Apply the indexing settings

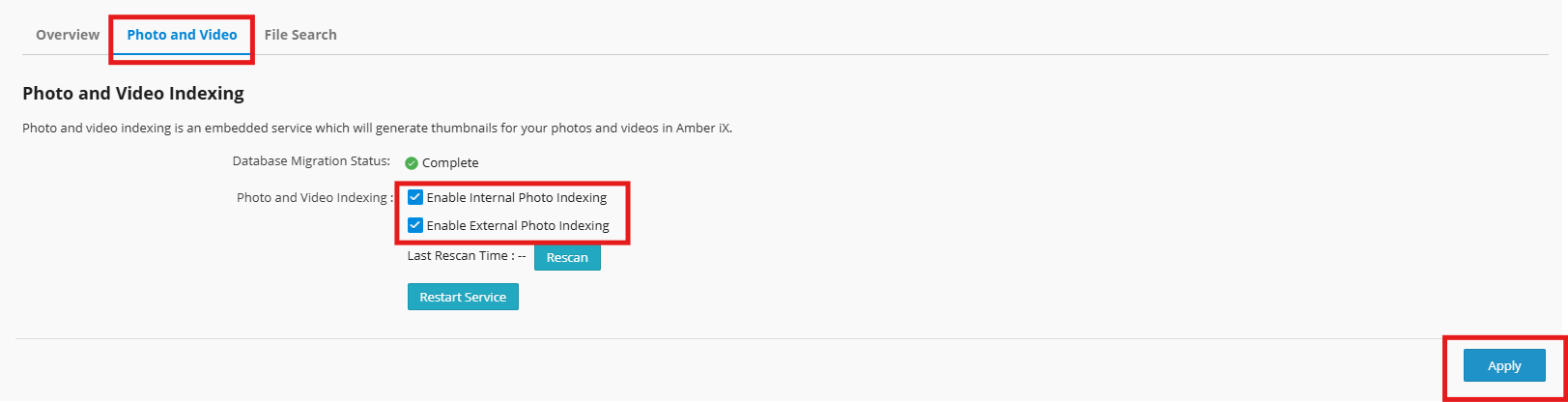pyautogui.click(x=1504, y=366)
